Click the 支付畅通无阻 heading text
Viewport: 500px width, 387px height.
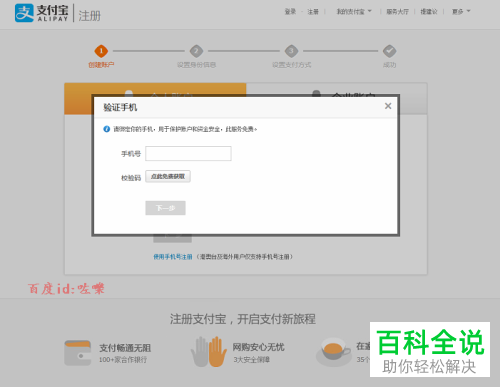(x=125, y=348)
